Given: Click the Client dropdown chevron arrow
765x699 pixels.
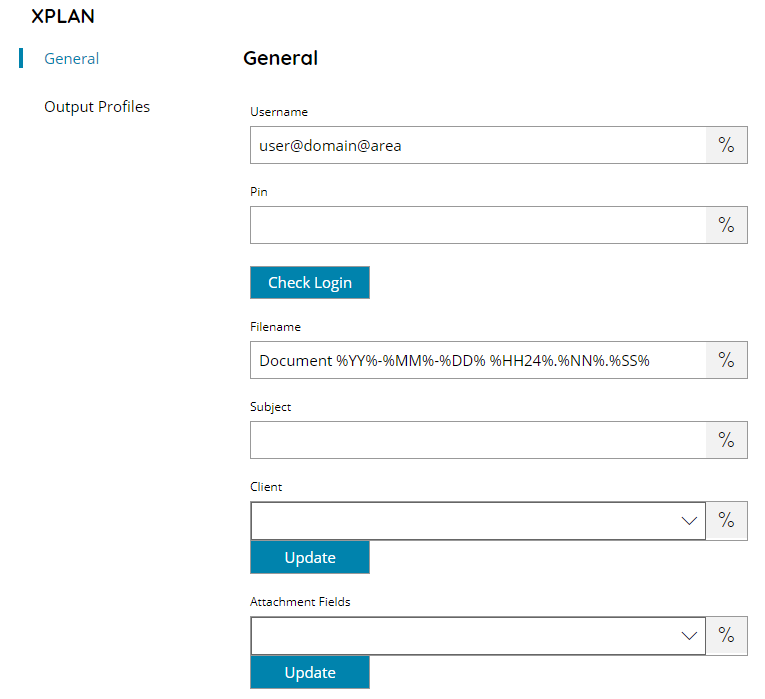Looking at the screenshot, I should (x=689, y=521).
